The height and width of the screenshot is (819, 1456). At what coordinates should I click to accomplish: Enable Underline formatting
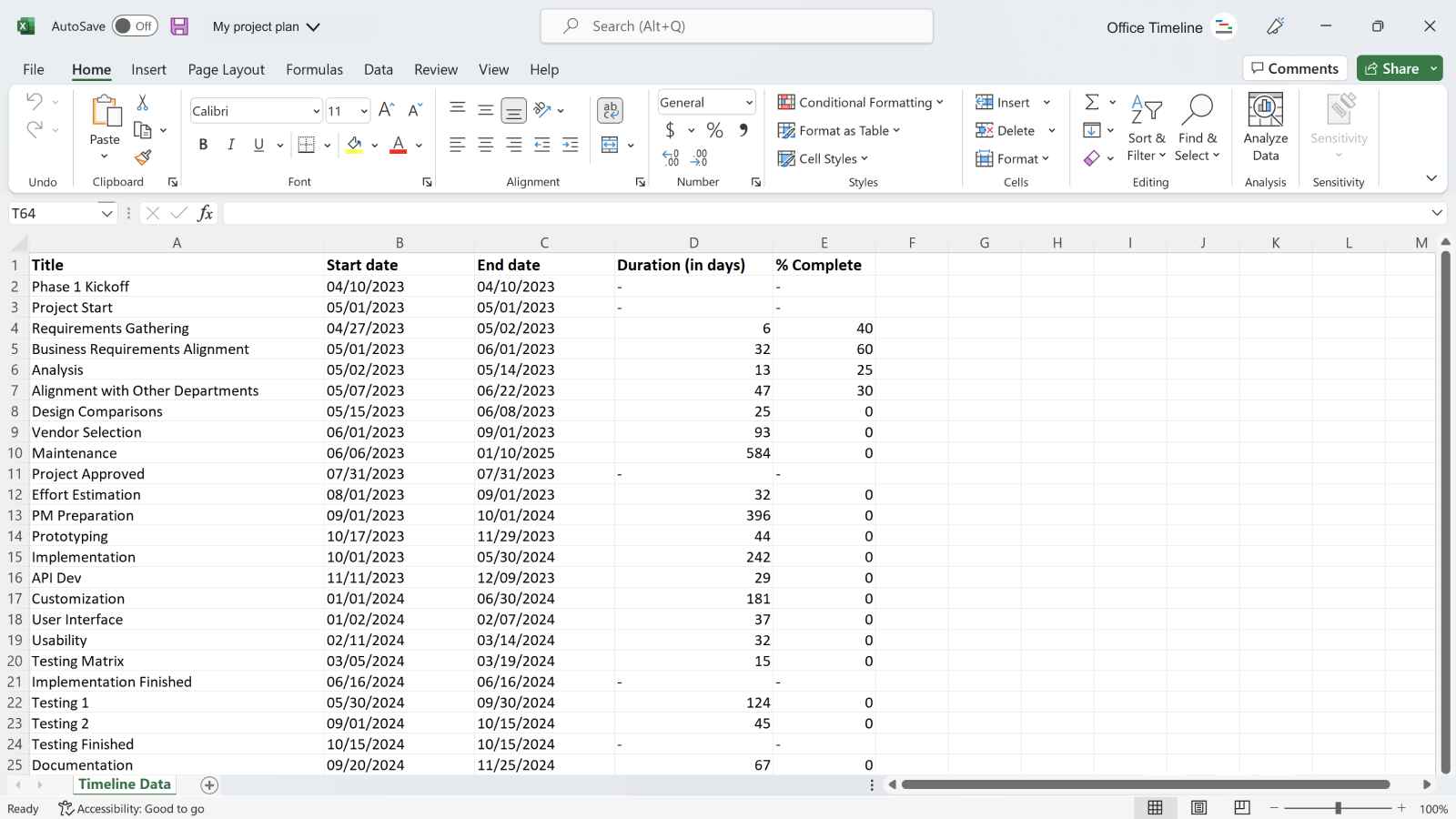258,144
